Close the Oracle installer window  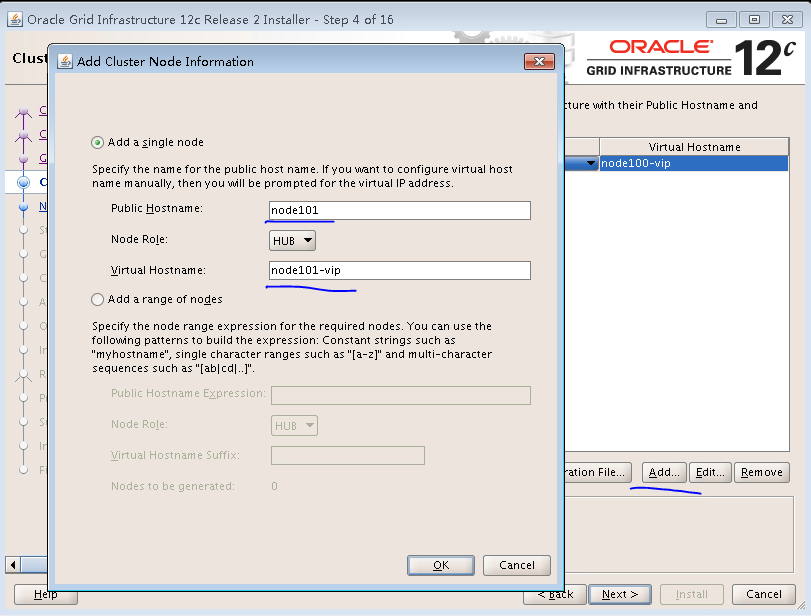[787, 20]
